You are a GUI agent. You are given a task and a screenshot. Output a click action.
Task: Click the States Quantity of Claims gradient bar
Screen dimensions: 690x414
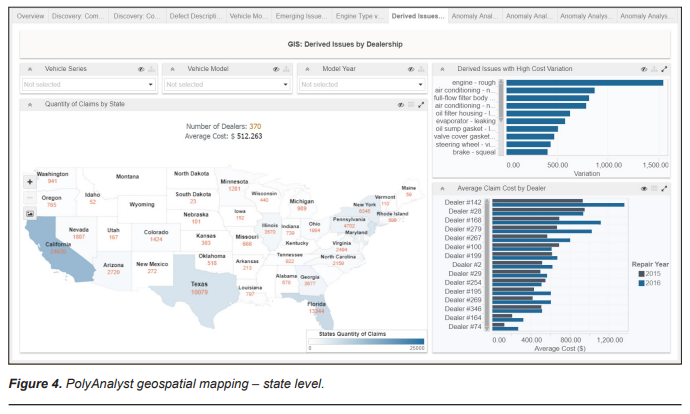coord(366,341)
